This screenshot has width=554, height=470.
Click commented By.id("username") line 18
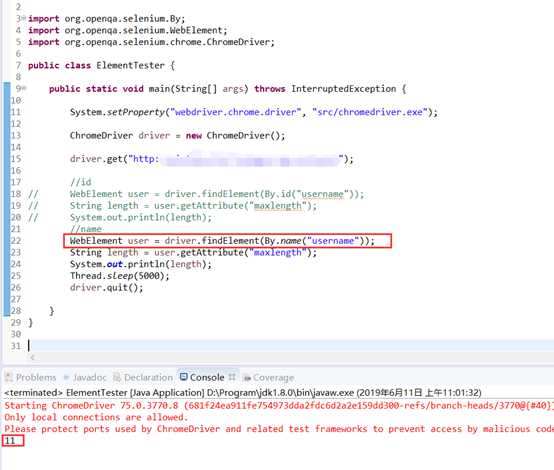tap(217, 194)
